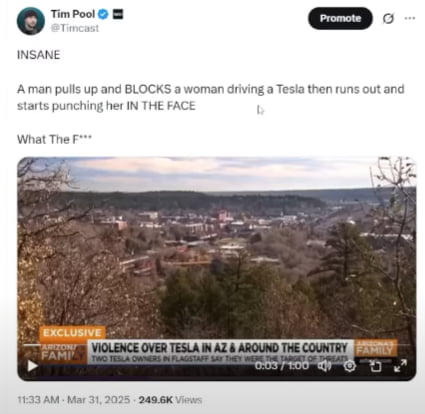The height and width of the screenshot is (414, 425).
Task: Select the tweet text about Tesla
Action: click(211, 97)
